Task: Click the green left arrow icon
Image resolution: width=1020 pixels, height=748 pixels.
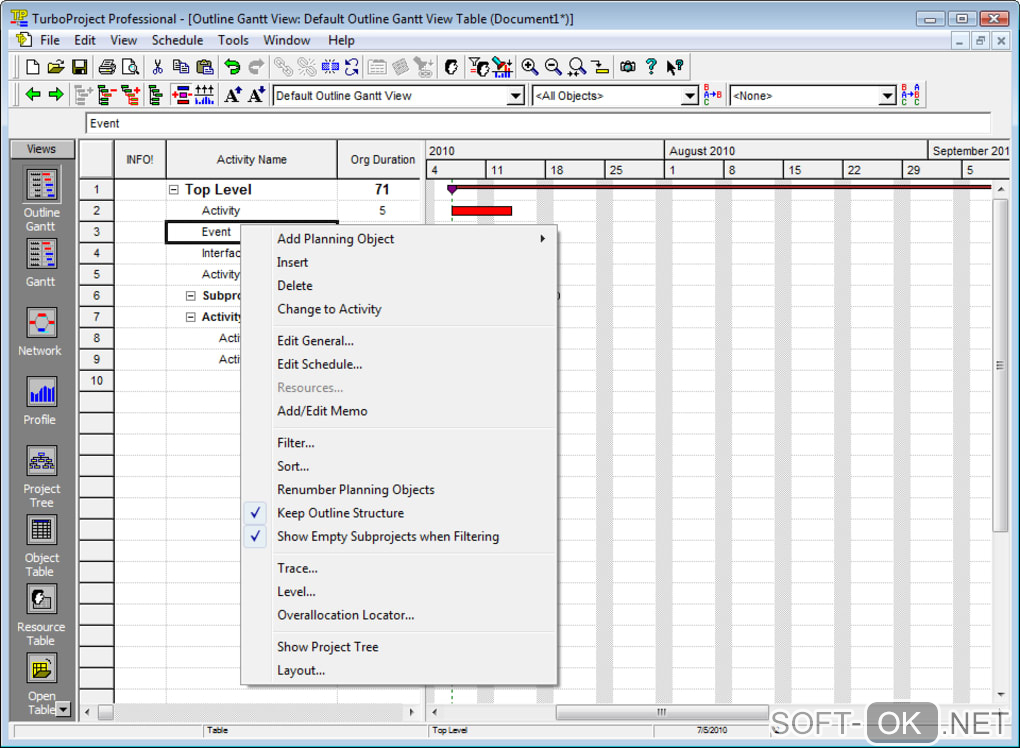Action: pos(33,95)
